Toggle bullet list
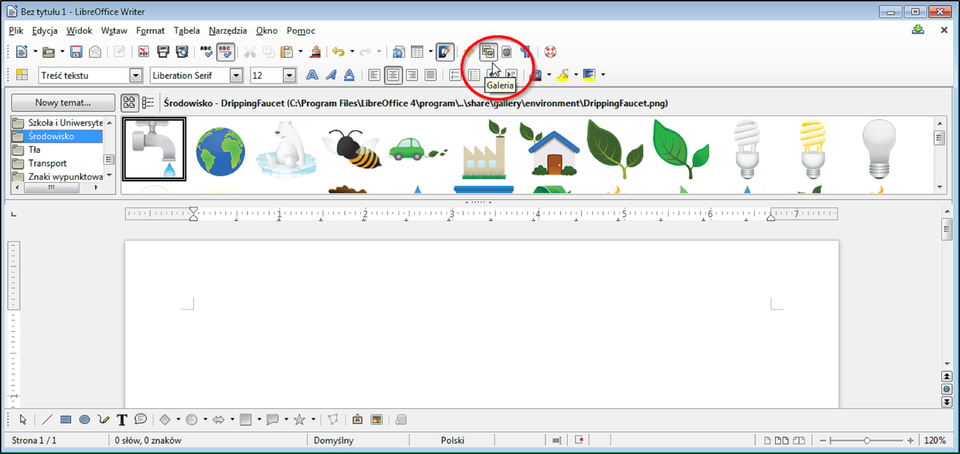Image resolution: width=960 pixels, height=454 pixels. click(x=474, y=75)
